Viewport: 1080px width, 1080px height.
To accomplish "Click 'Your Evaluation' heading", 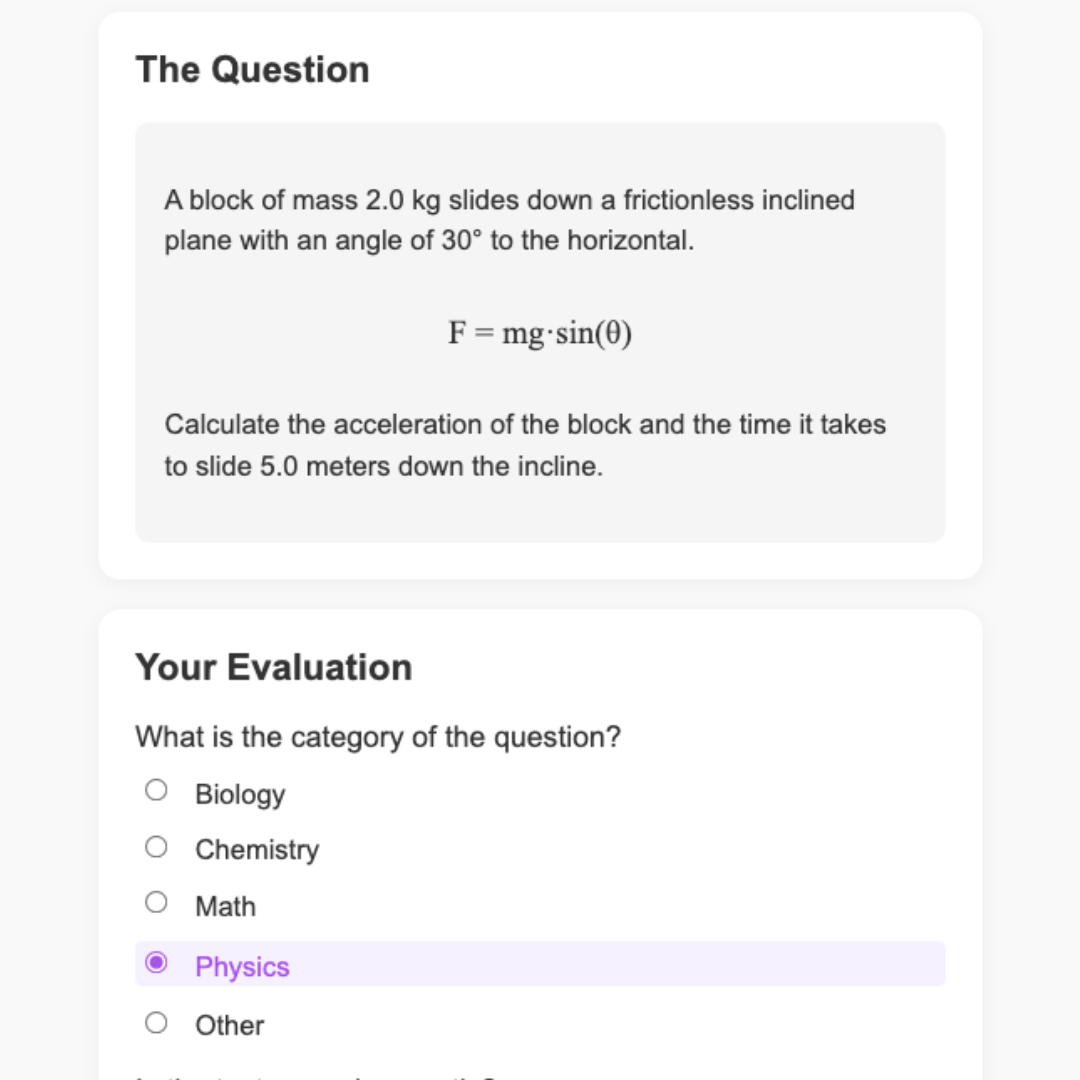I will point(273,667).
